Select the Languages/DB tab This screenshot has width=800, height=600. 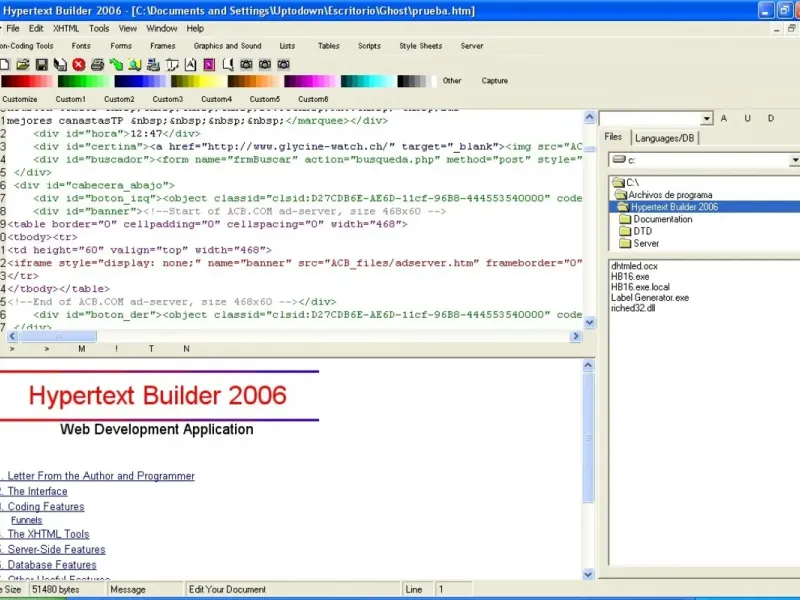pos(664,138)
